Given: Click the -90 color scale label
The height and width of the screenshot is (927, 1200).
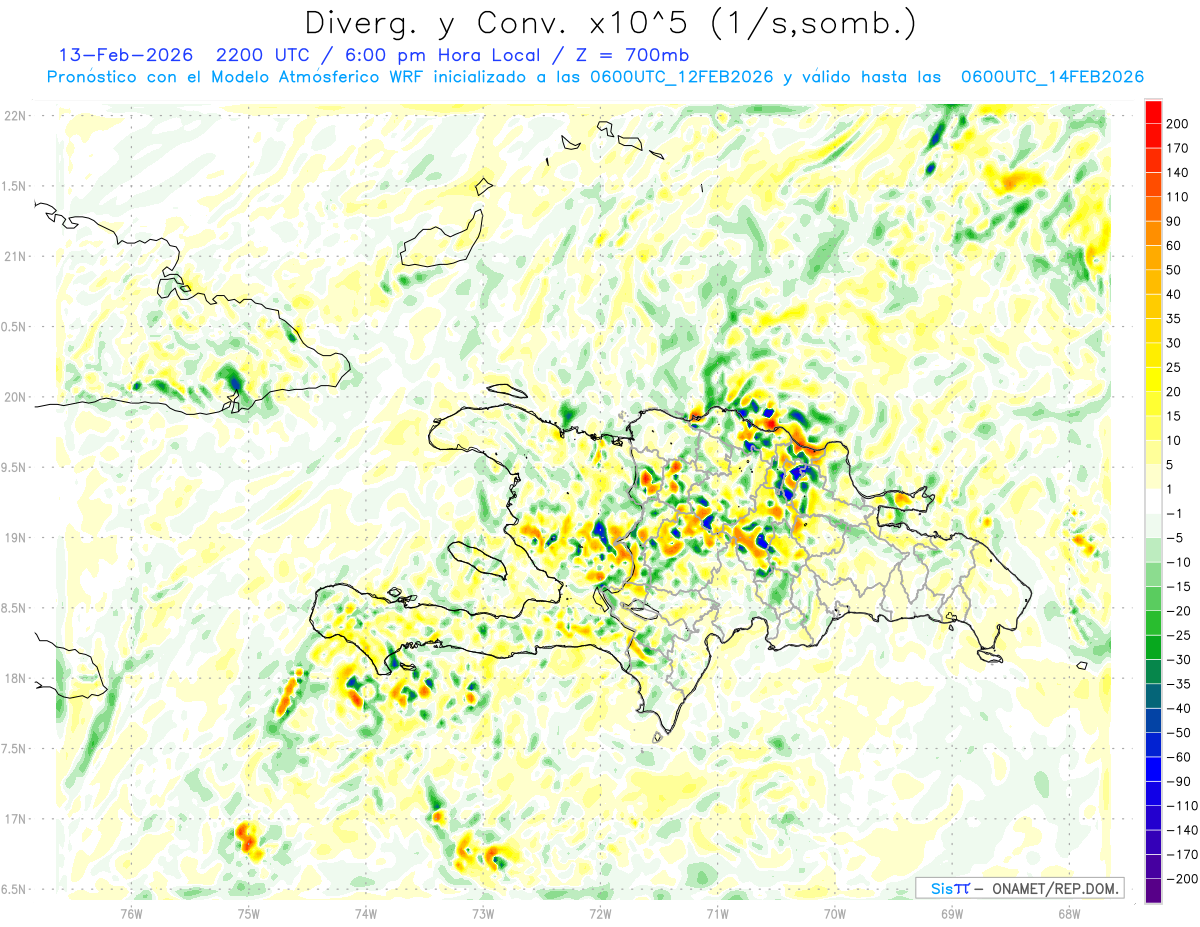Looking at the screenshot, I should click(1177, 782).
